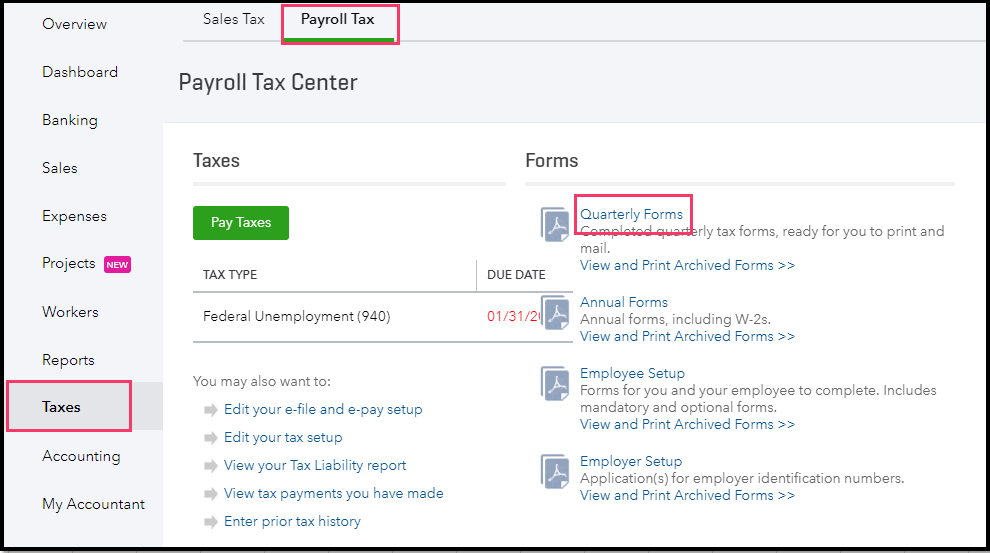Click the NEW badge next to Projects

[117, 265]
